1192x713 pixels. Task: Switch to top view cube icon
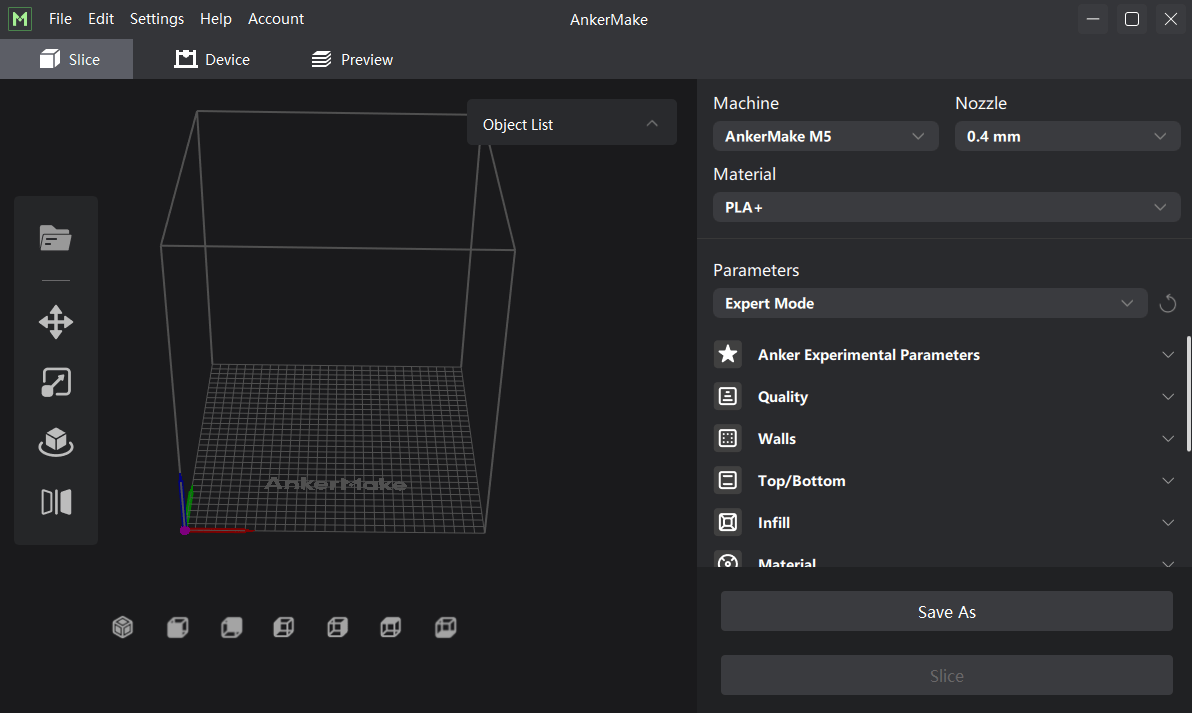pyautogui.click(x=391, y=627)
